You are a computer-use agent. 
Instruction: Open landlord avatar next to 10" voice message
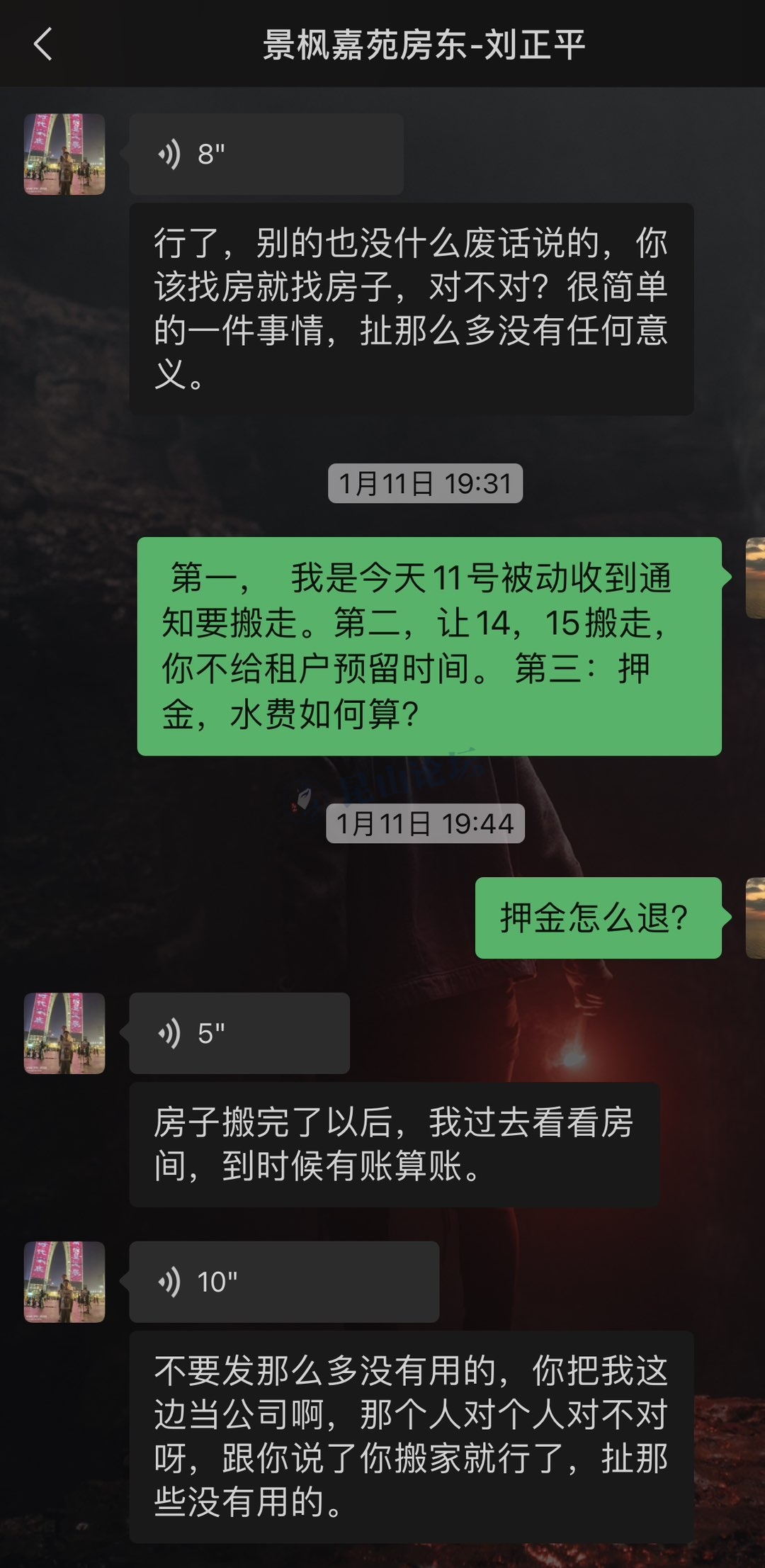point(64,1282)
